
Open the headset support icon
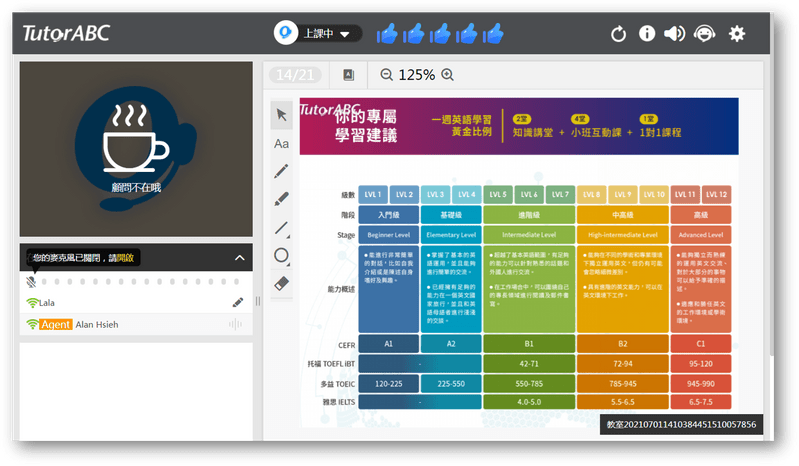pos(705,34)
